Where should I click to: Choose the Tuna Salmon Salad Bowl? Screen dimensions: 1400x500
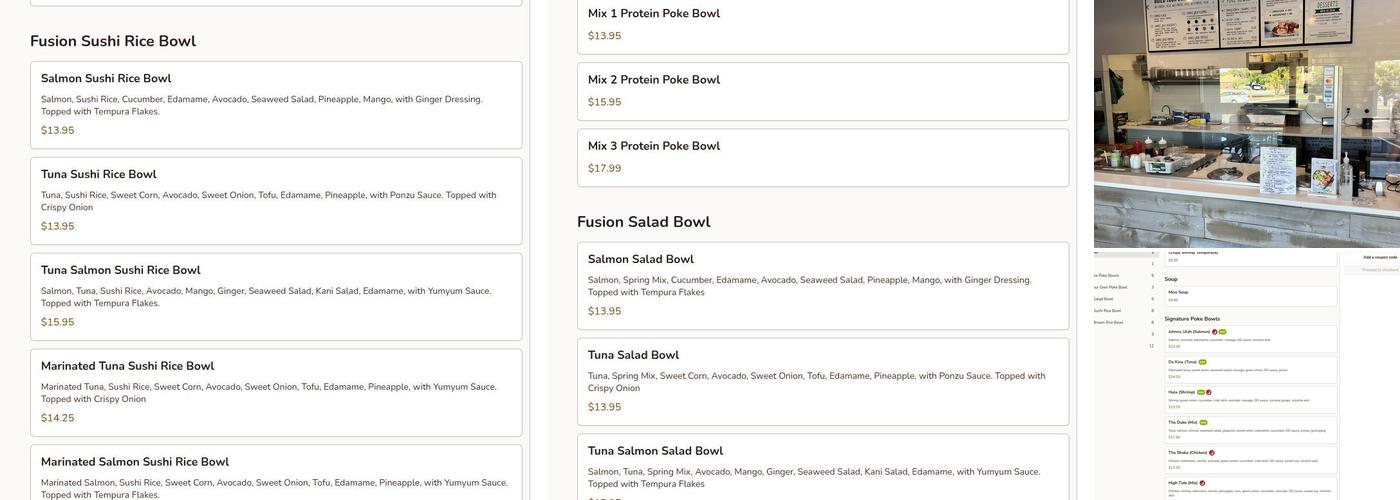(x=655, y=452)
